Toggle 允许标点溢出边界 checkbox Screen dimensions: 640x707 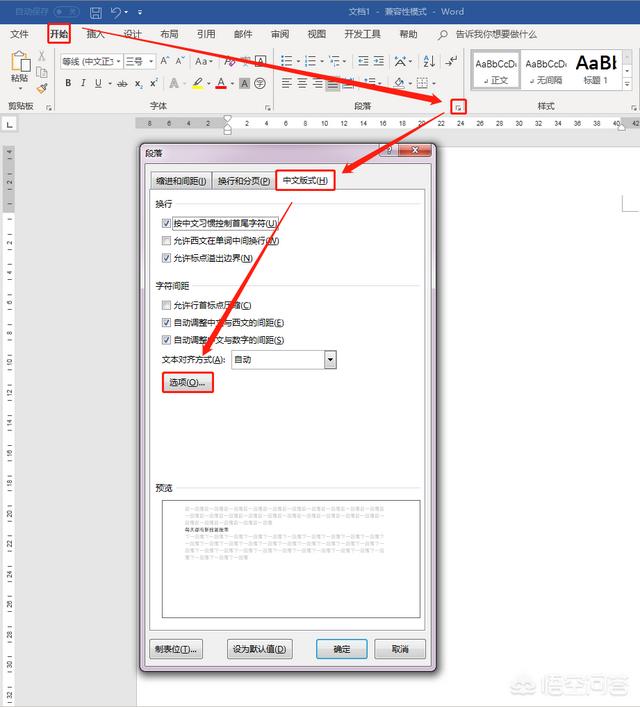[166, 258]
